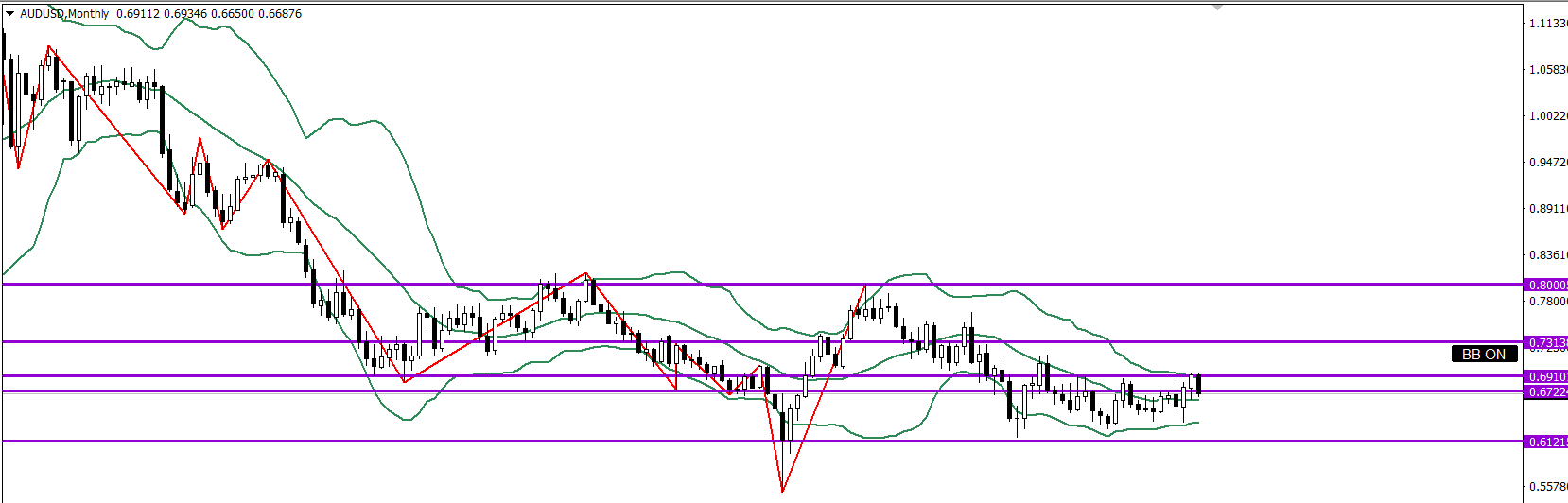Click the 0.9472 tick on price axis
Image resolution: width=1568 pixels, height=503 pixels.
(x=1547, y=163)
